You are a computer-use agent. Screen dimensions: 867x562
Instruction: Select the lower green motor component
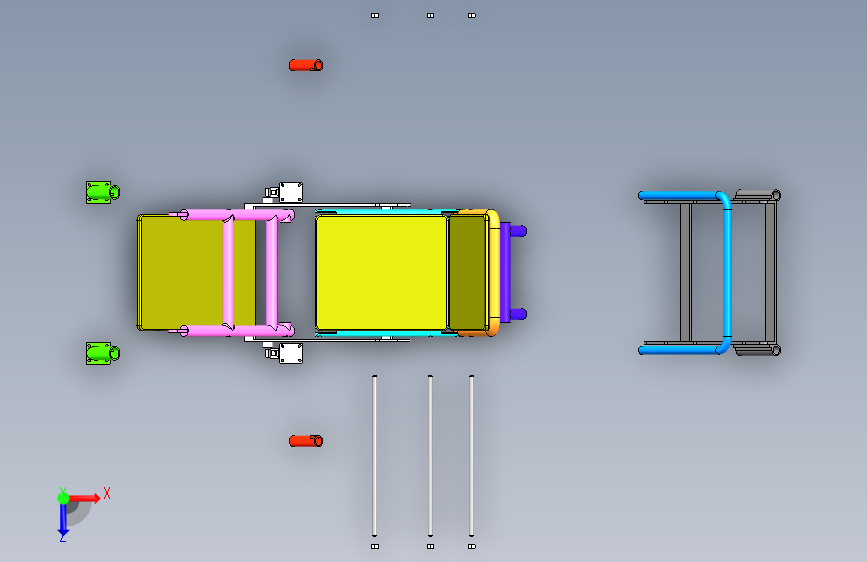tap(102, 353)
